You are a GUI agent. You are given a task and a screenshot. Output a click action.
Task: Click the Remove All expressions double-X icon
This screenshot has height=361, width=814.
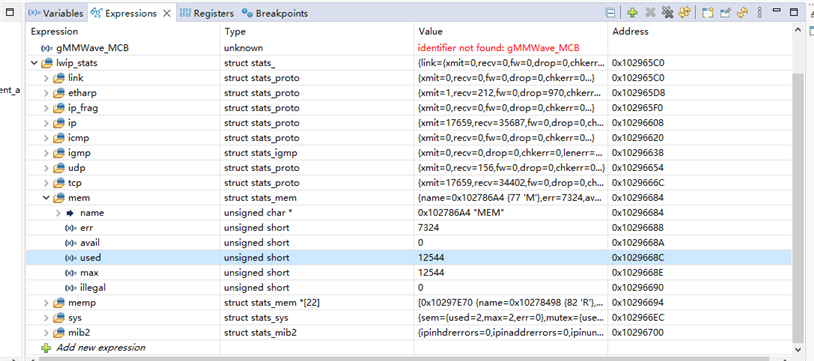tap(667, 12)
